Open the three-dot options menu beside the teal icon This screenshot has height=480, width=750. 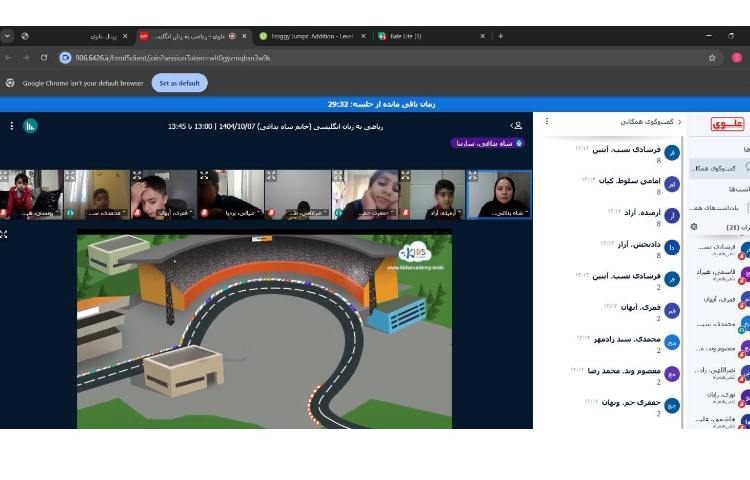tap(11, 126)
